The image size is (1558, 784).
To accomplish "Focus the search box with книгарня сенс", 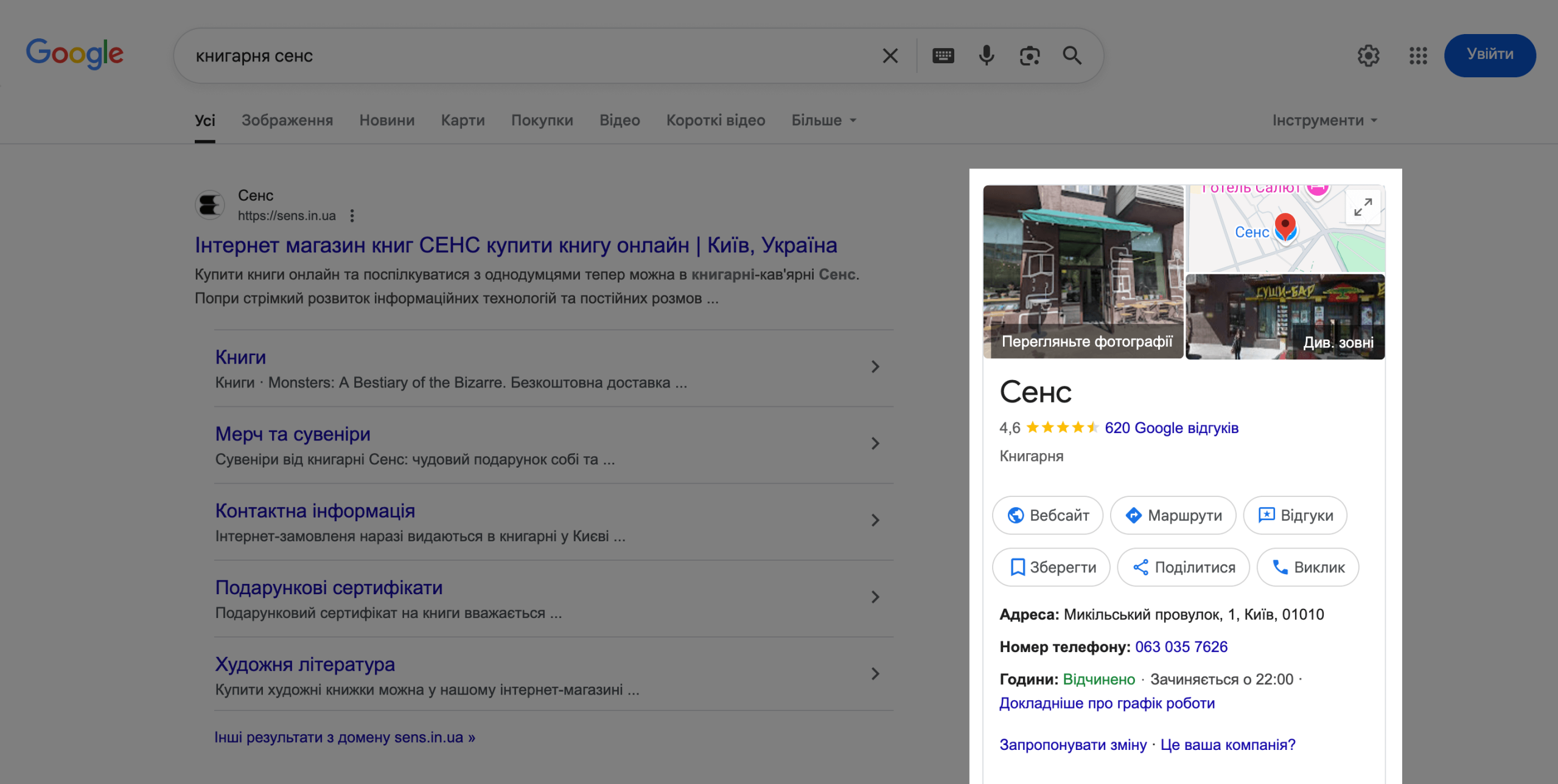I will tap(529, 56).
